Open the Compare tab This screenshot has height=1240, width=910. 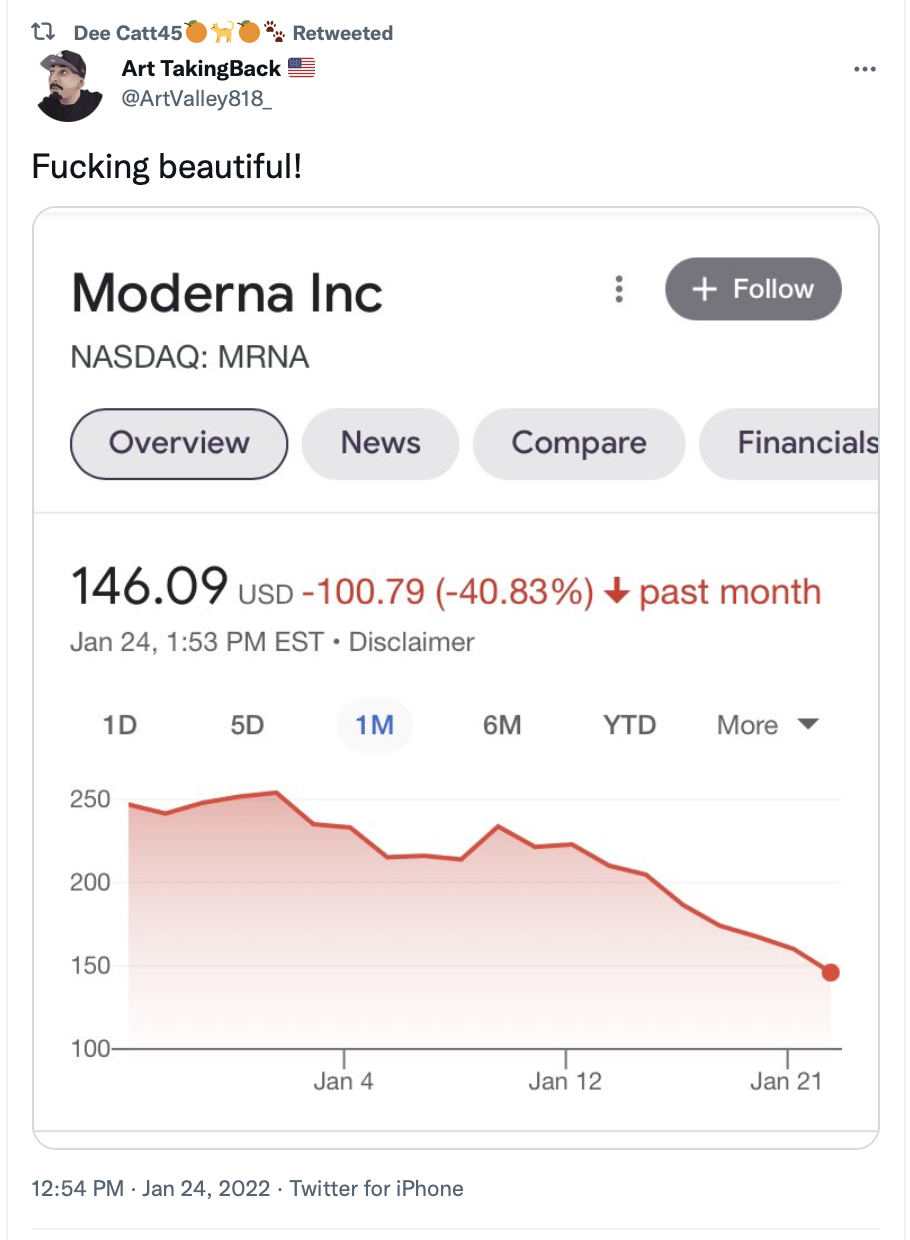tap(579, 443)
